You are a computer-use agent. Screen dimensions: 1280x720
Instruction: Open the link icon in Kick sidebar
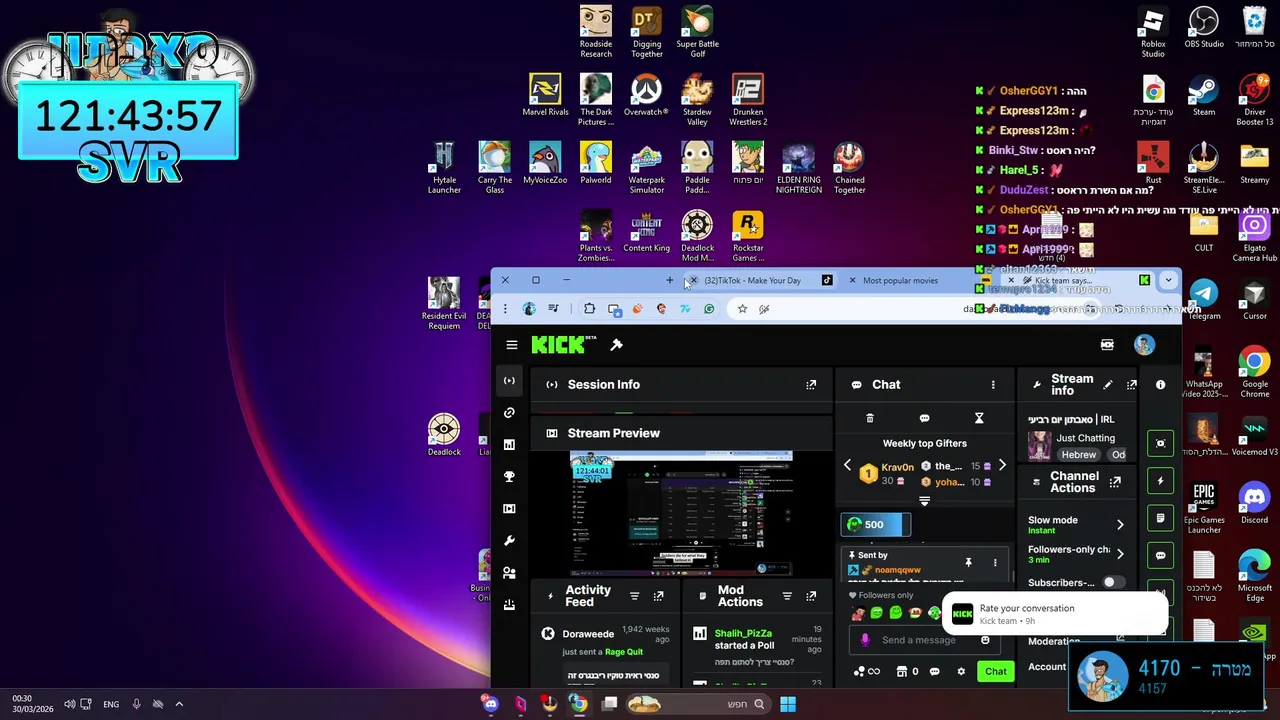coord(509,412)
